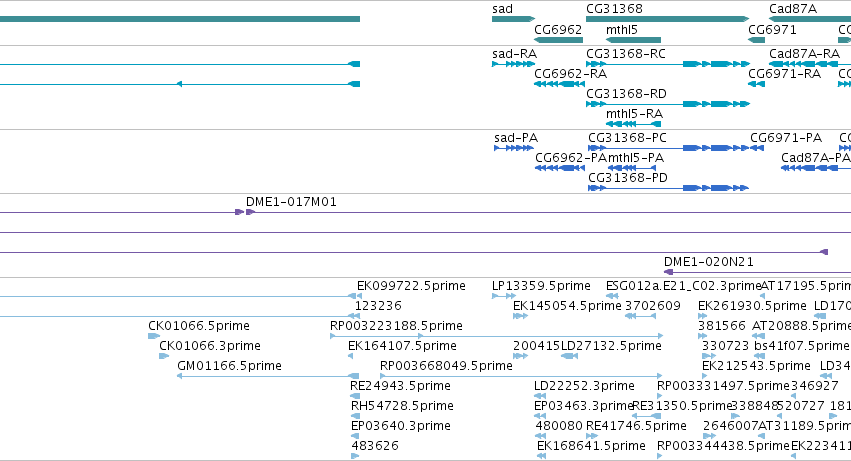
Task: Click the LP13359.5prime EST arrows
Action: (504, 296)
